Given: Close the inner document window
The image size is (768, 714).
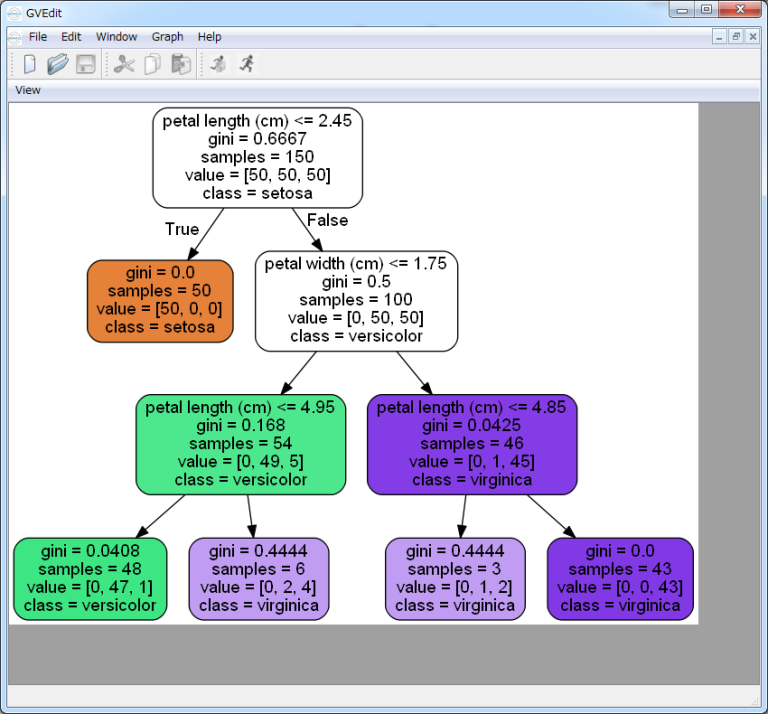Looking at the screenshot, I should tap(753, 37).
